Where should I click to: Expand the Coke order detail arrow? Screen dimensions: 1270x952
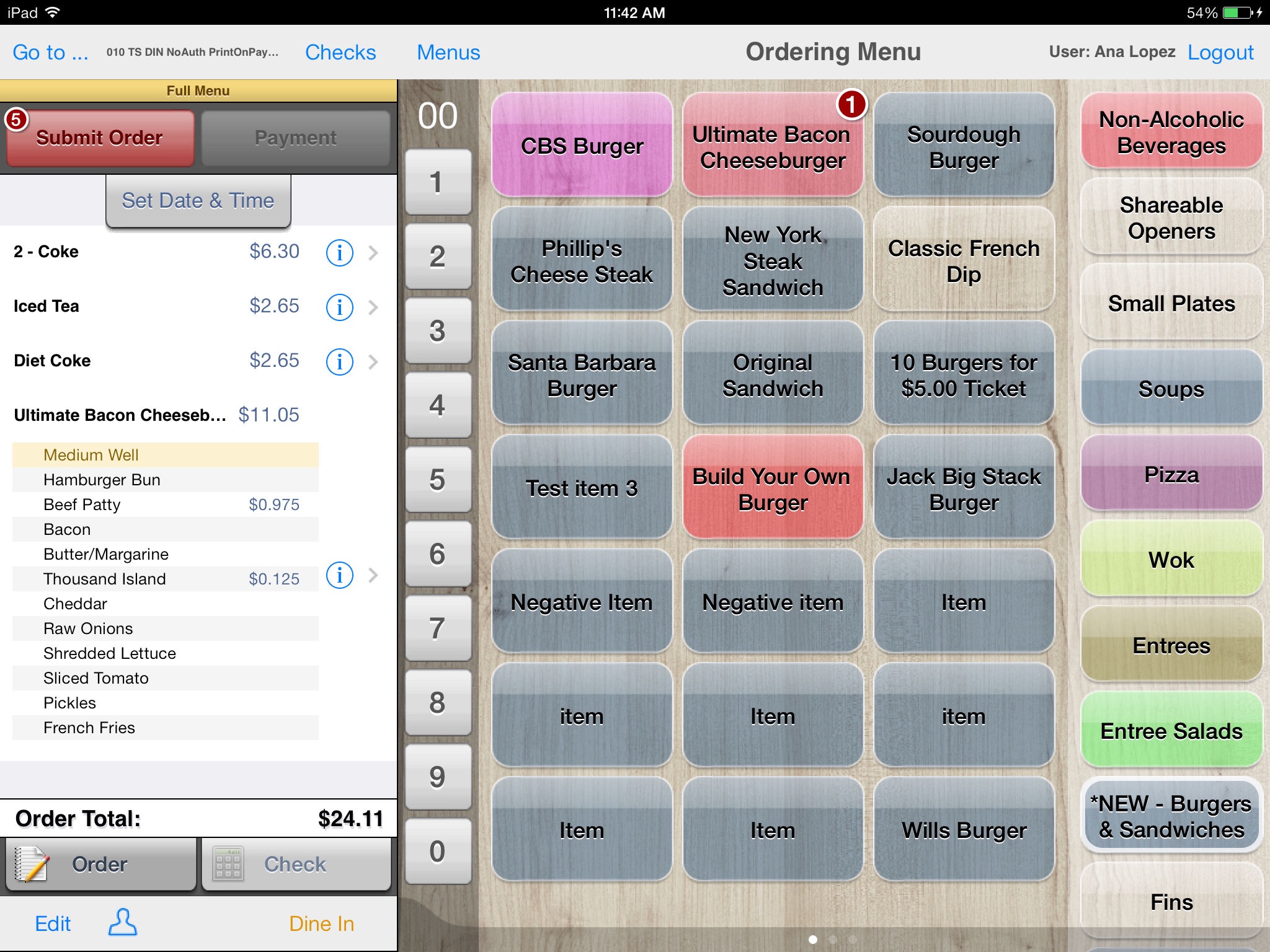point(378,252)
